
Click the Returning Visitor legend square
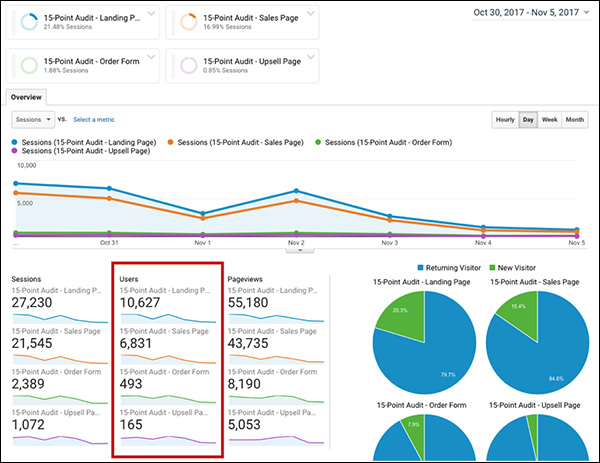(x=421, y=267)
